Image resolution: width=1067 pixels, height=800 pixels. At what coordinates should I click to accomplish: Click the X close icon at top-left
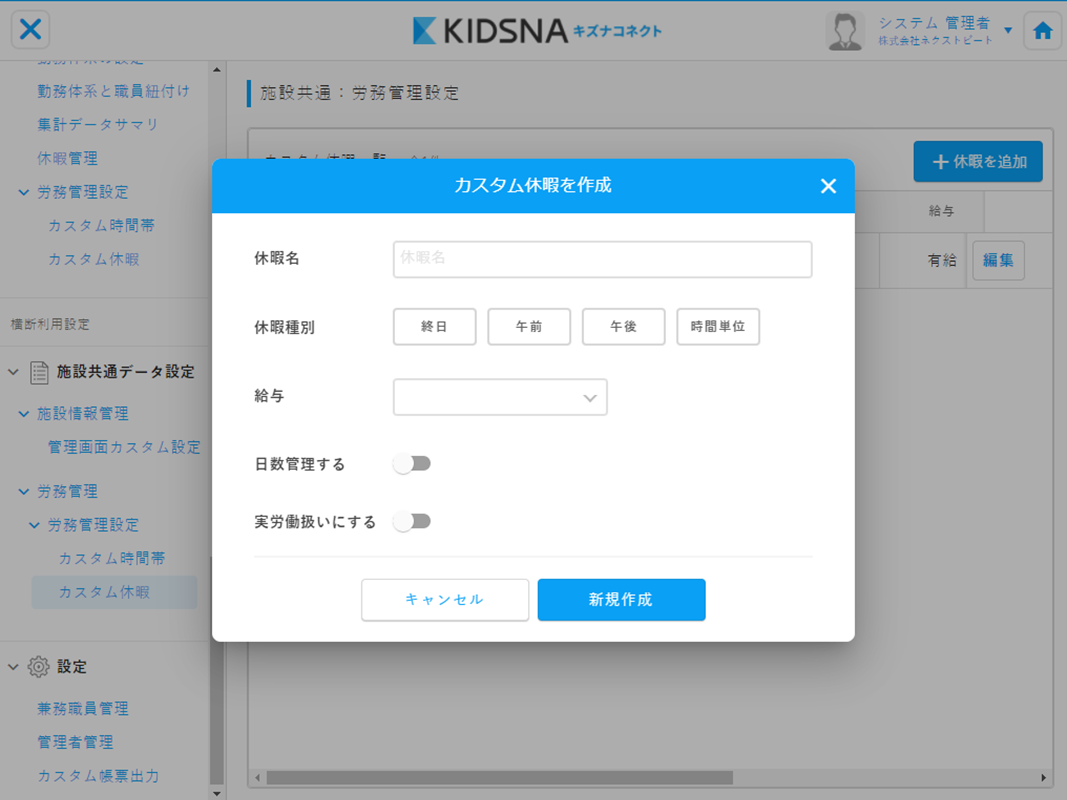point(31,30)
